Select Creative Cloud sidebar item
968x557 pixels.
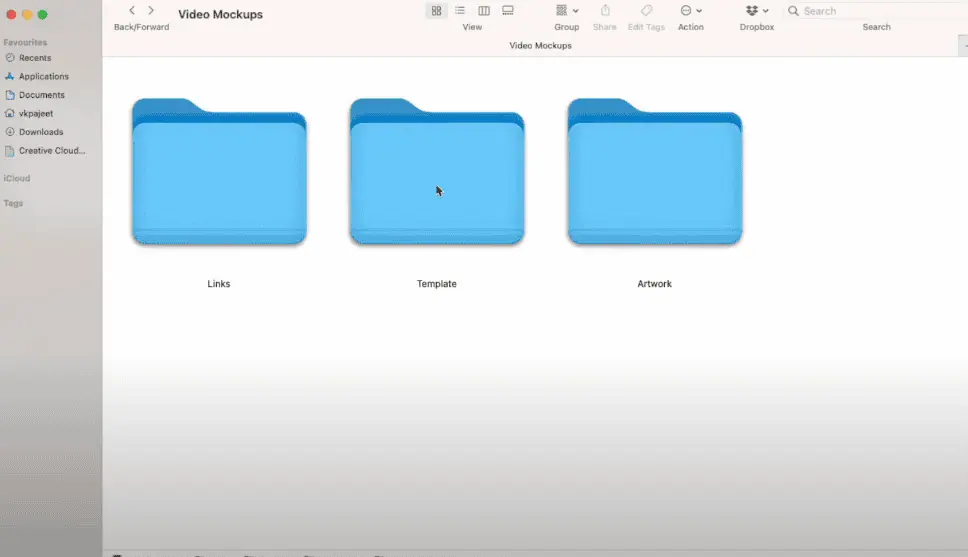[51, 151]
